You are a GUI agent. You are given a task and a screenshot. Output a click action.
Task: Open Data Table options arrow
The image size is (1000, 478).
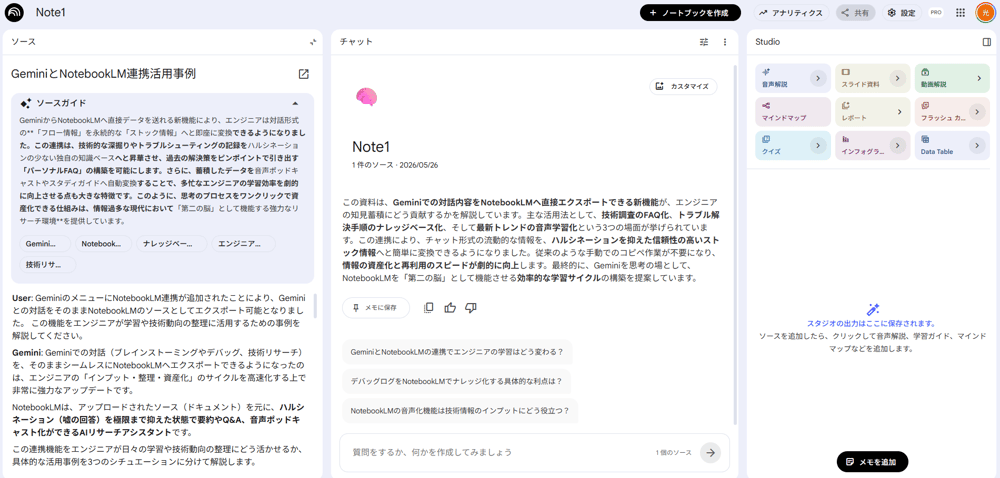click(x=977, y=146)
